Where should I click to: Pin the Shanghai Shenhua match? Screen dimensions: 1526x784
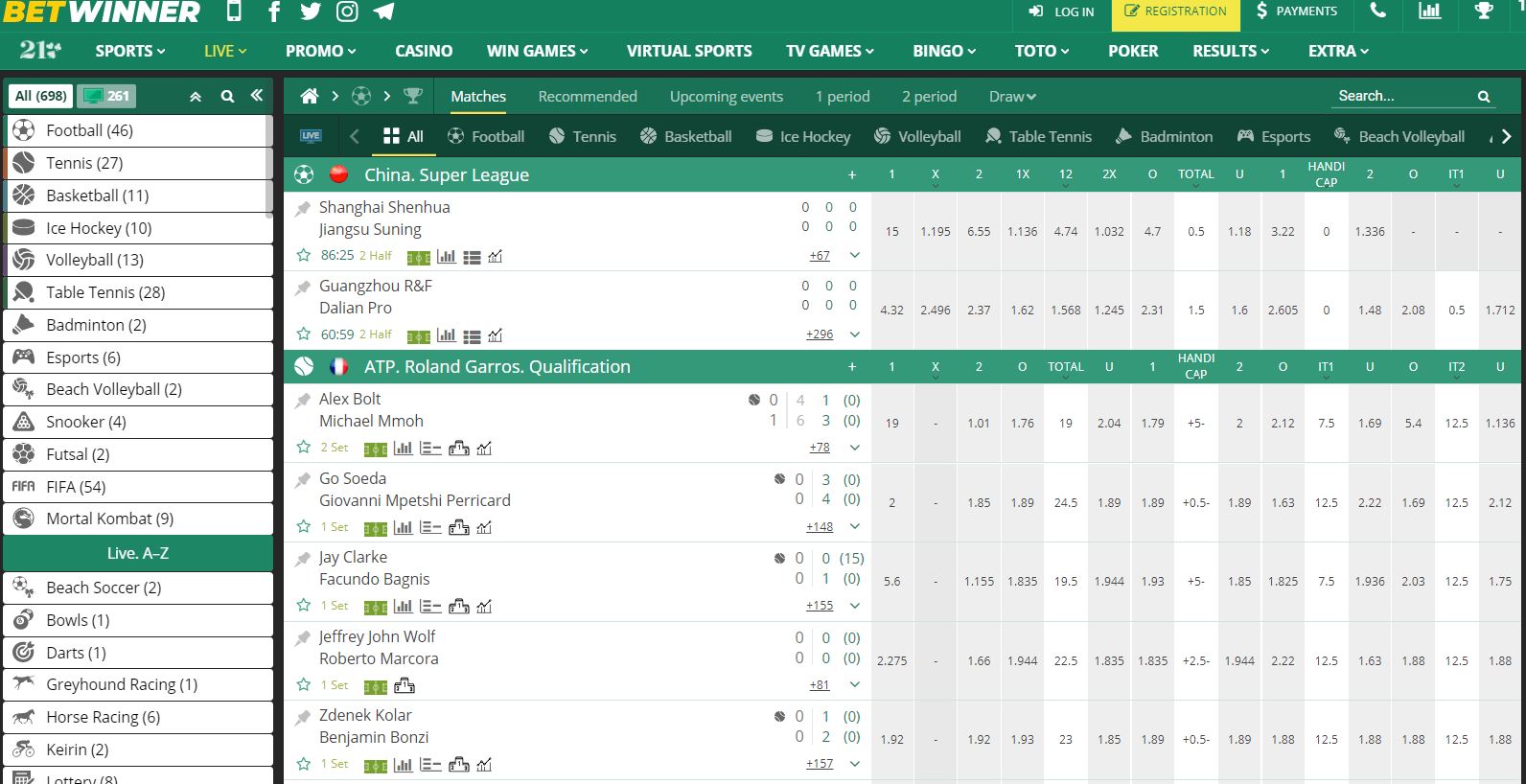tap(303, 208)
